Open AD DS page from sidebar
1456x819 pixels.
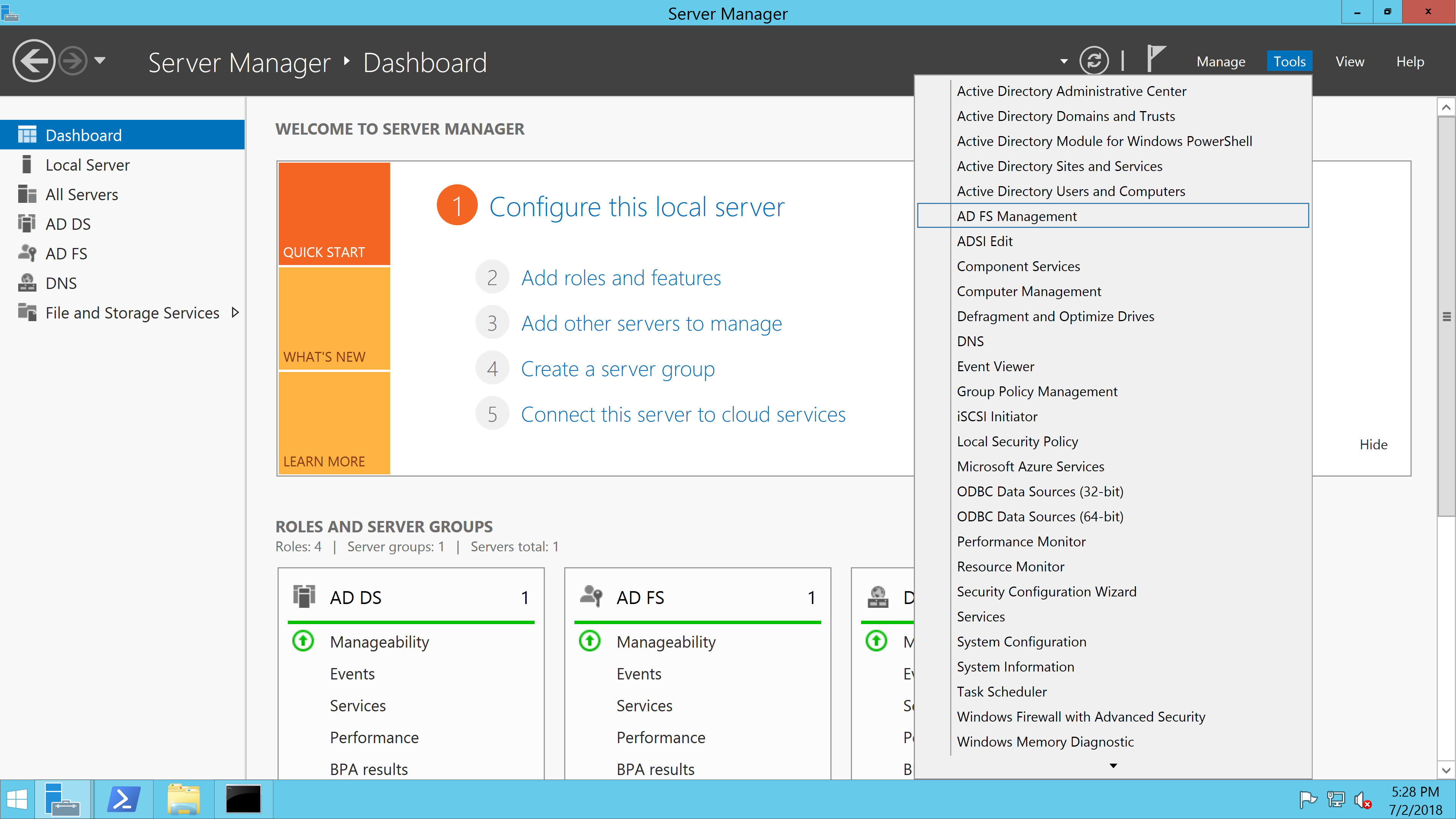(122, 224)
